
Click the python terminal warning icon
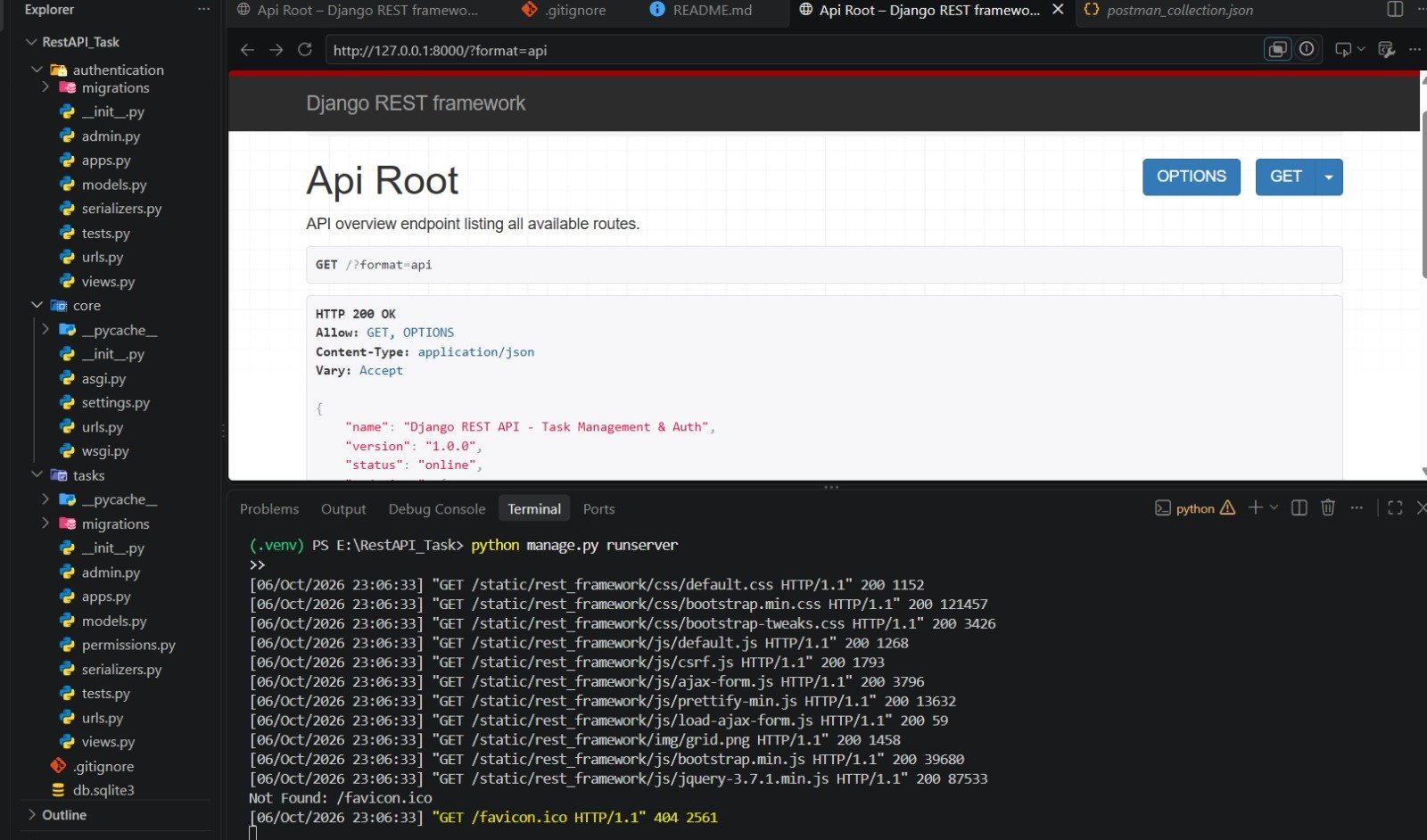(1228, 507)
